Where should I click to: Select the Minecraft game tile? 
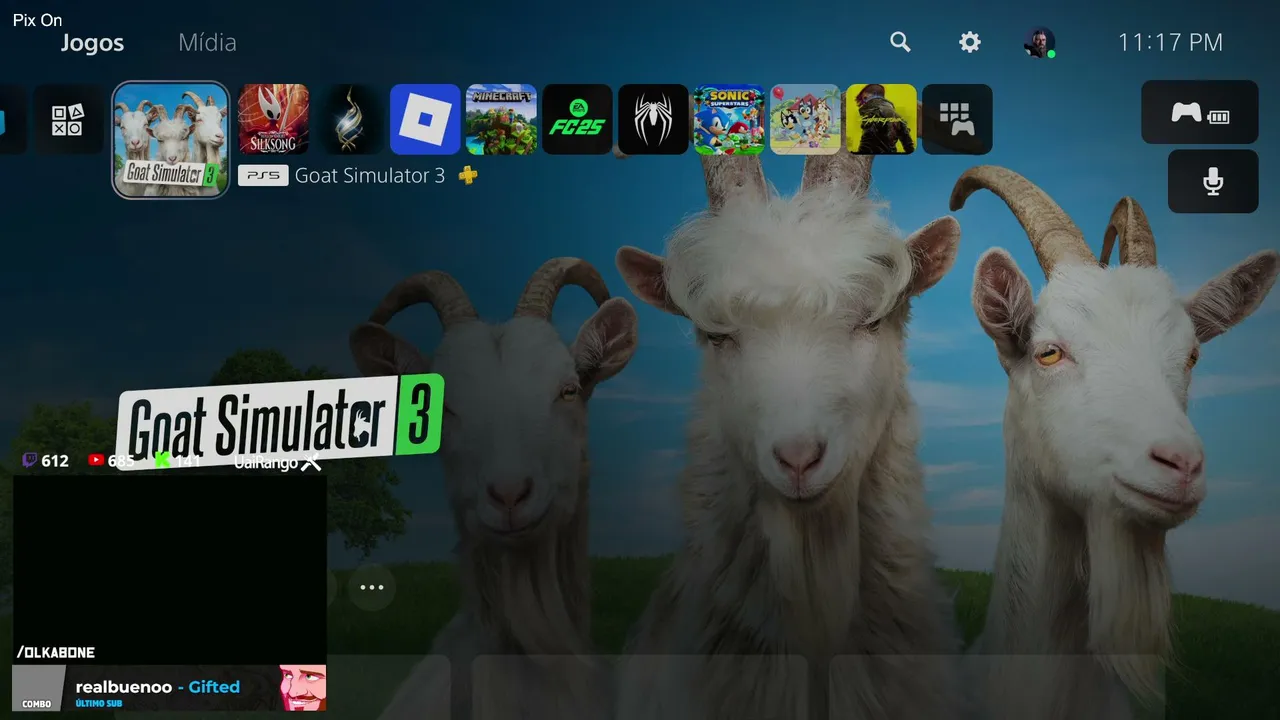click(x=501, y=119)
